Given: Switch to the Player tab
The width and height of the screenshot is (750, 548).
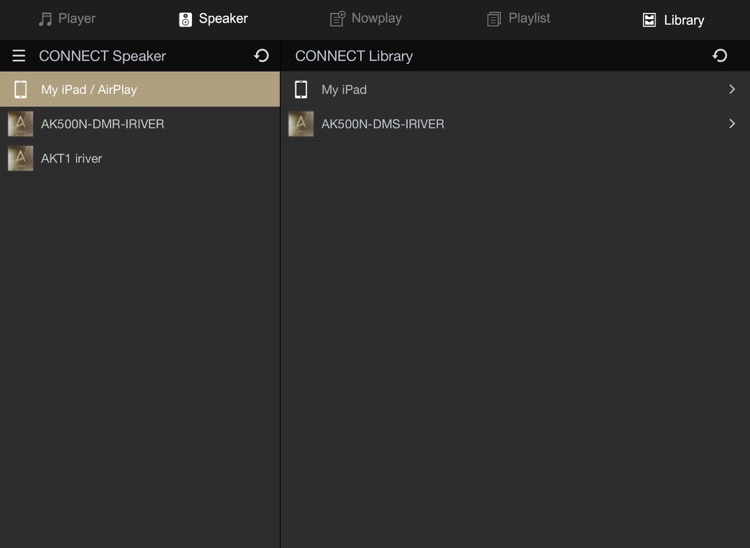Looking at the screenshot, I should click(67, 19).
